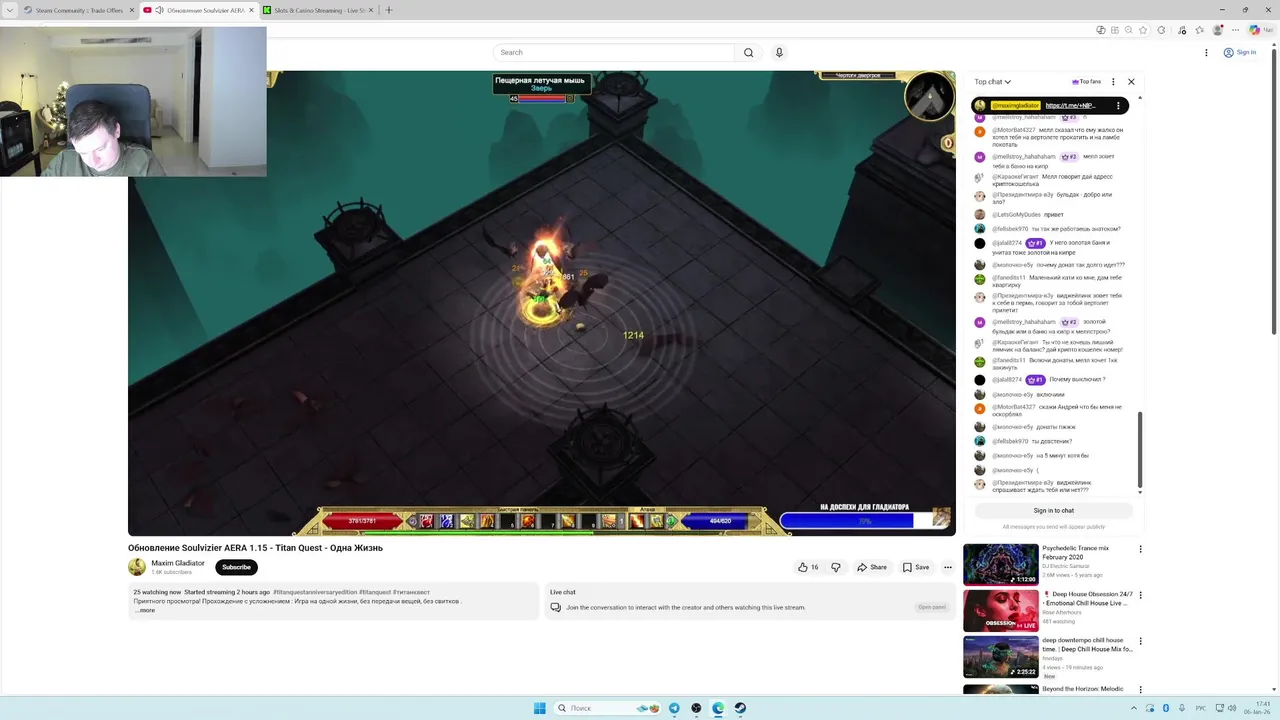Click the video title text
The image size is (1280, 720).
pos(255,548)
